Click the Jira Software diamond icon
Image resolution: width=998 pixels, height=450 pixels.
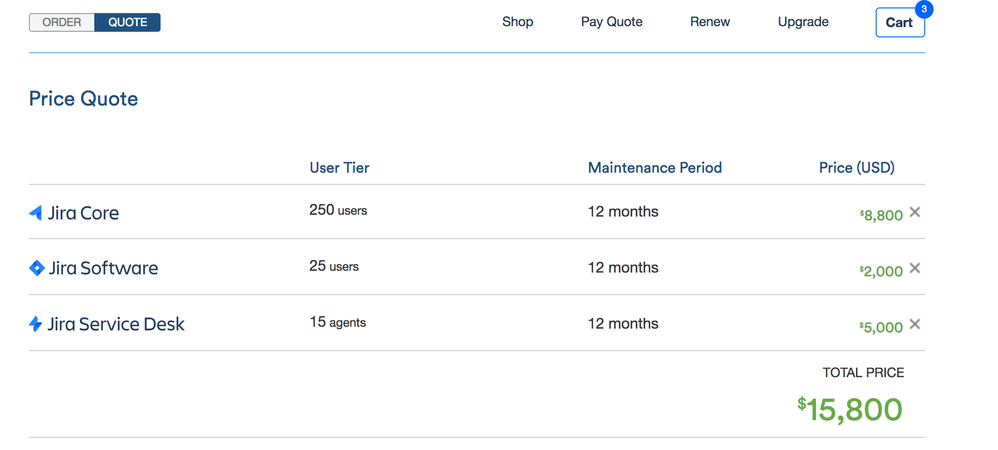coord(36,268)
